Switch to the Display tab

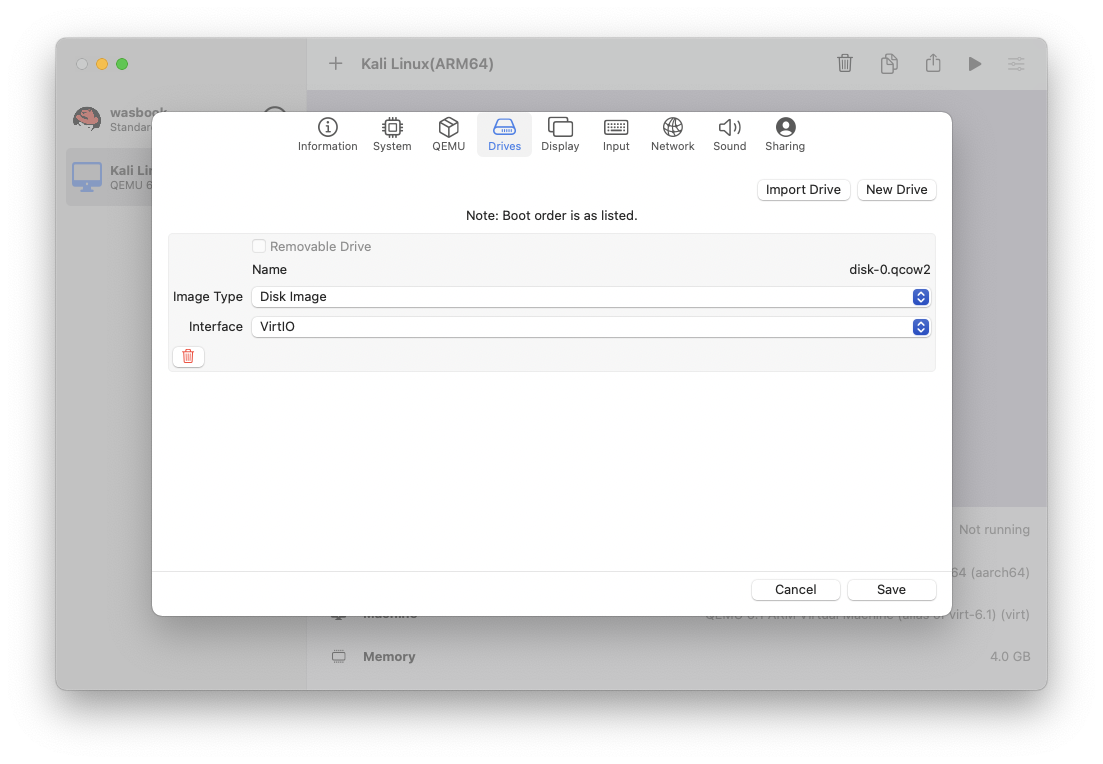pos(560,134)
